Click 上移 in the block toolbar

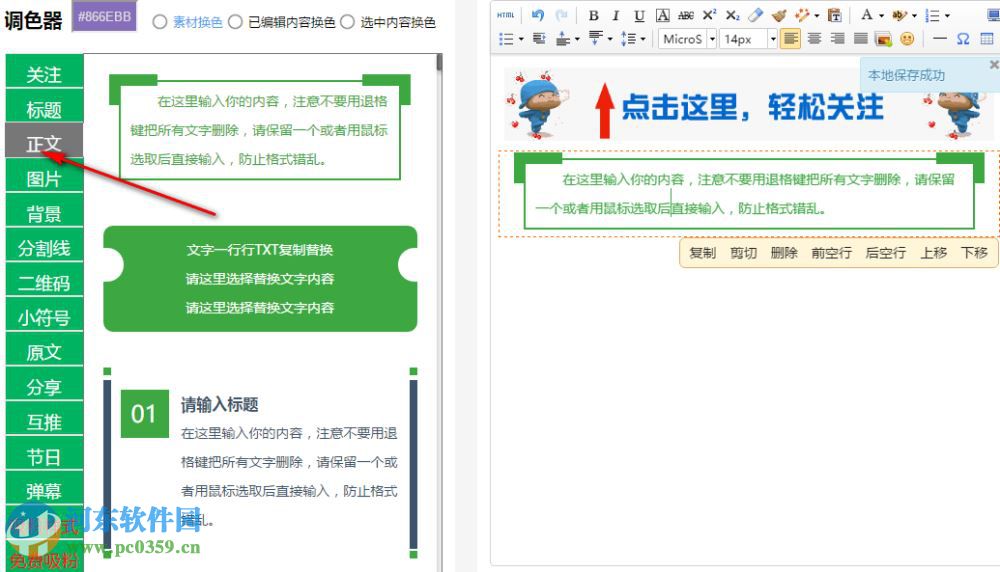click(x=933, y=253)
